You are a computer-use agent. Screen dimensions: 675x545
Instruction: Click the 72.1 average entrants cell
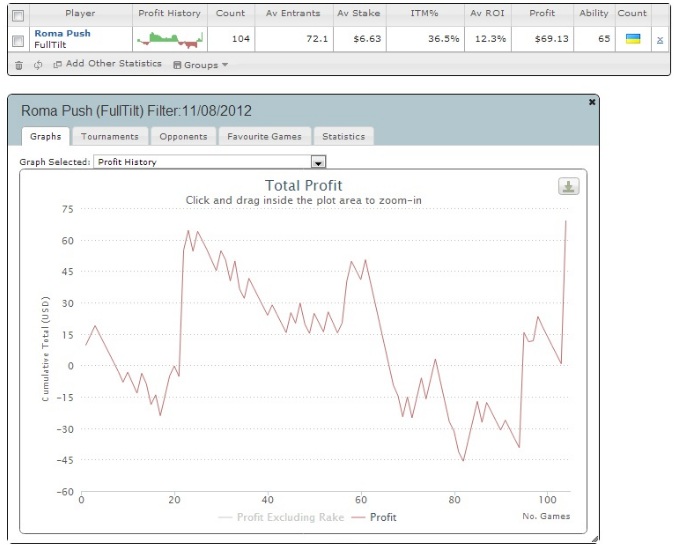294,39
